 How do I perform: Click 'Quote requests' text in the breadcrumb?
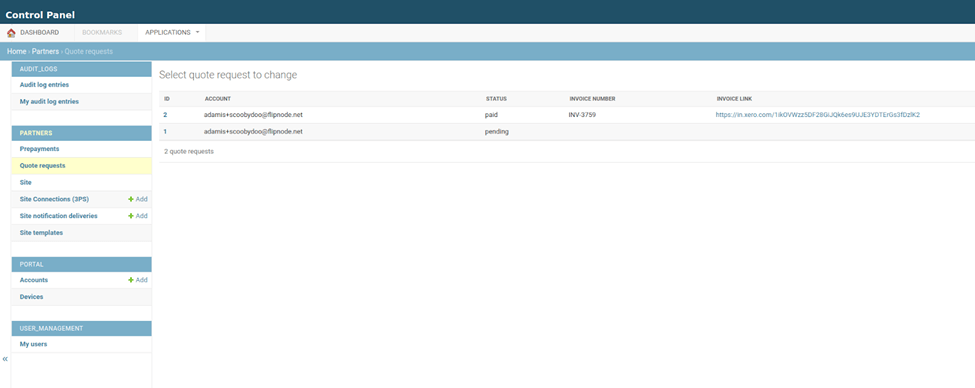tap(88, 52)
